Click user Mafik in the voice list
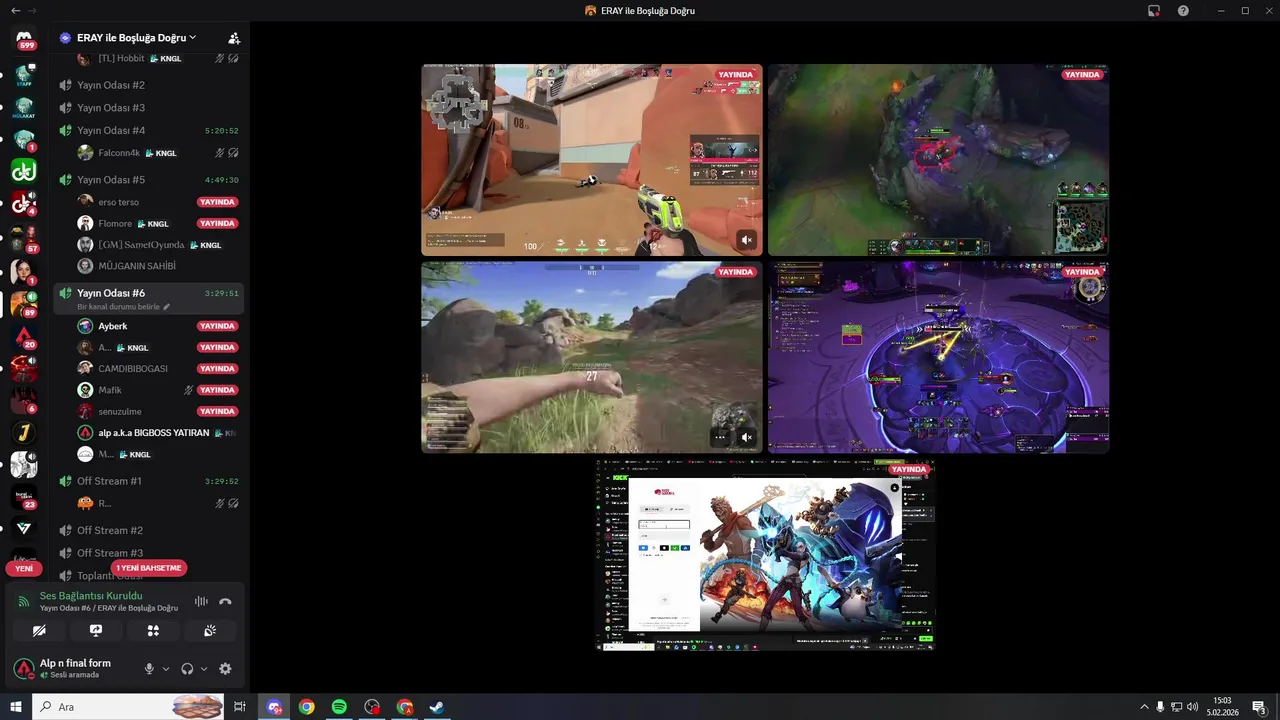This screenshot has height=720, width=1280. [x=157, y=390]
